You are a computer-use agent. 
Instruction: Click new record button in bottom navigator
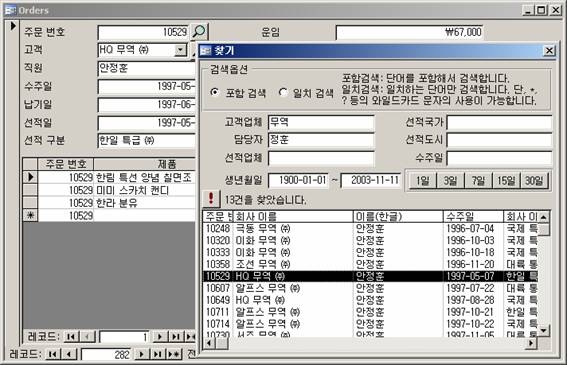pyautogui.click(x=174, y=354)
